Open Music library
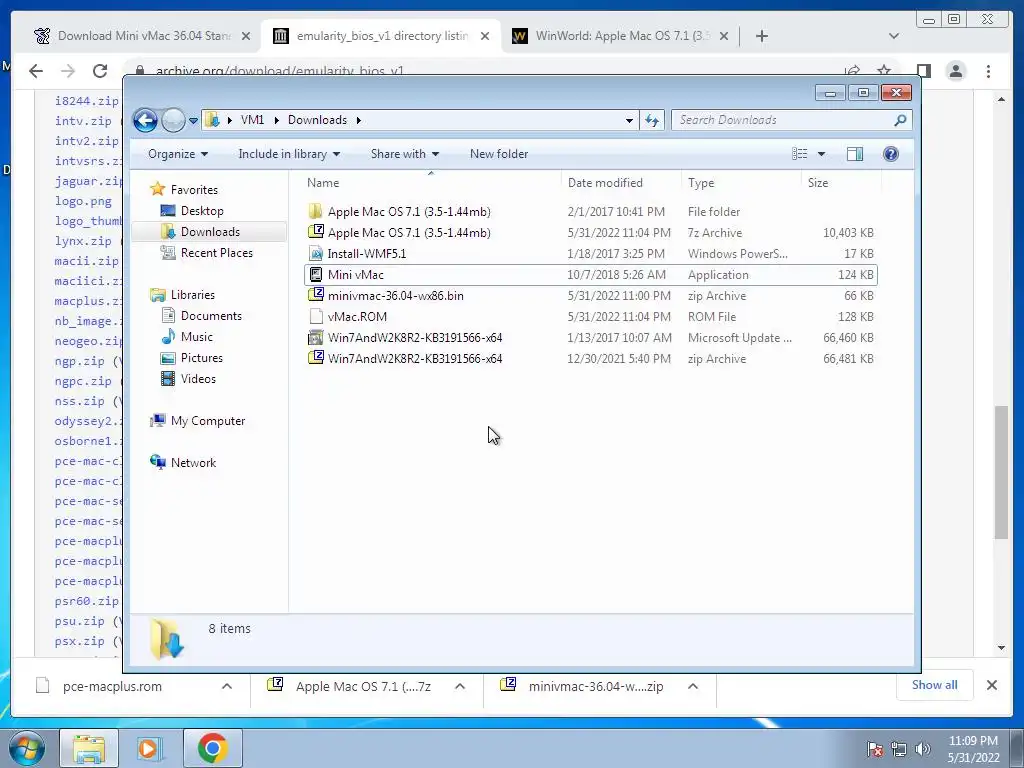 tap(197, 337)
